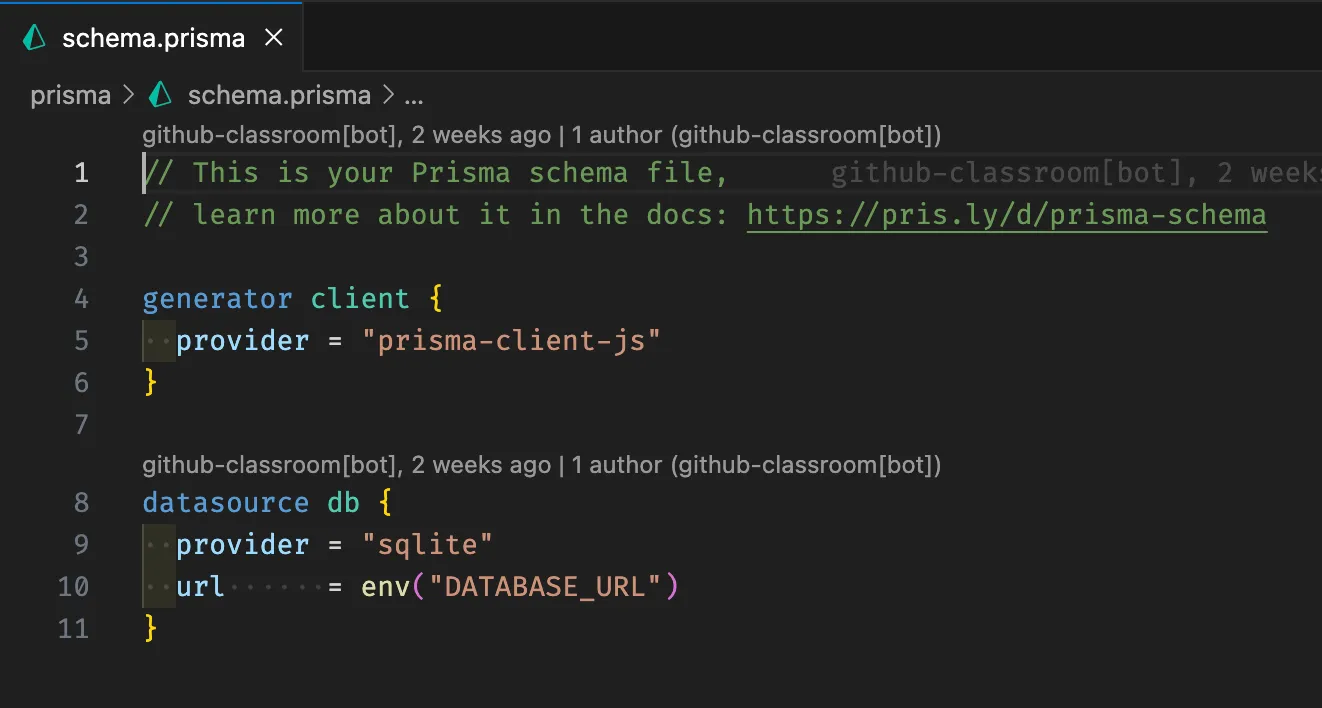Click the "DATABASE_URL" string
Screen dimensions: 1322x708
[545, 587]
